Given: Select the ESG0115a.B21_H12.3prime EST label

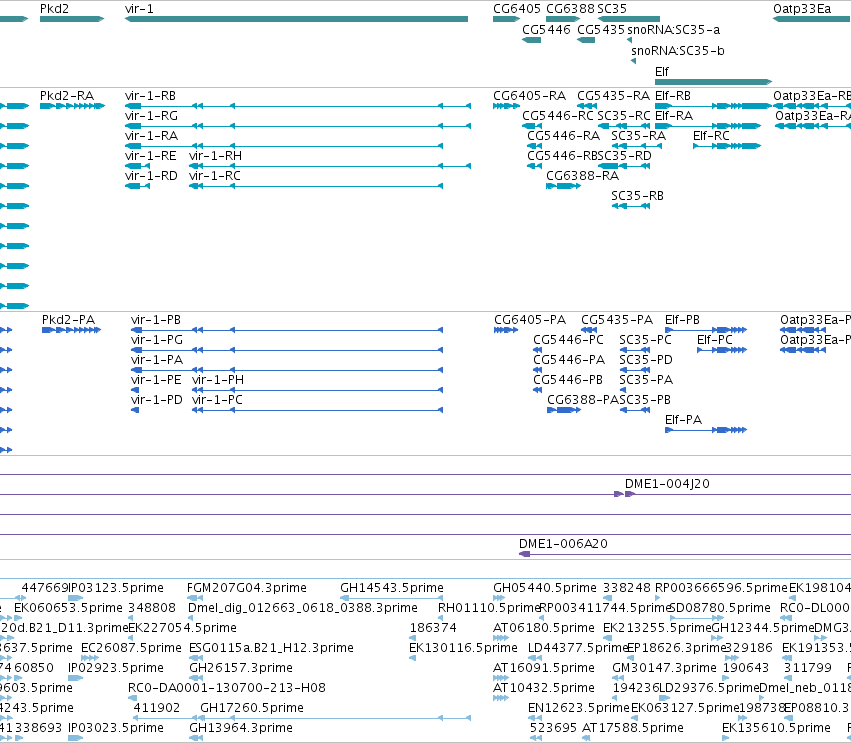Looking at the screenshot, I should point(271,648).
